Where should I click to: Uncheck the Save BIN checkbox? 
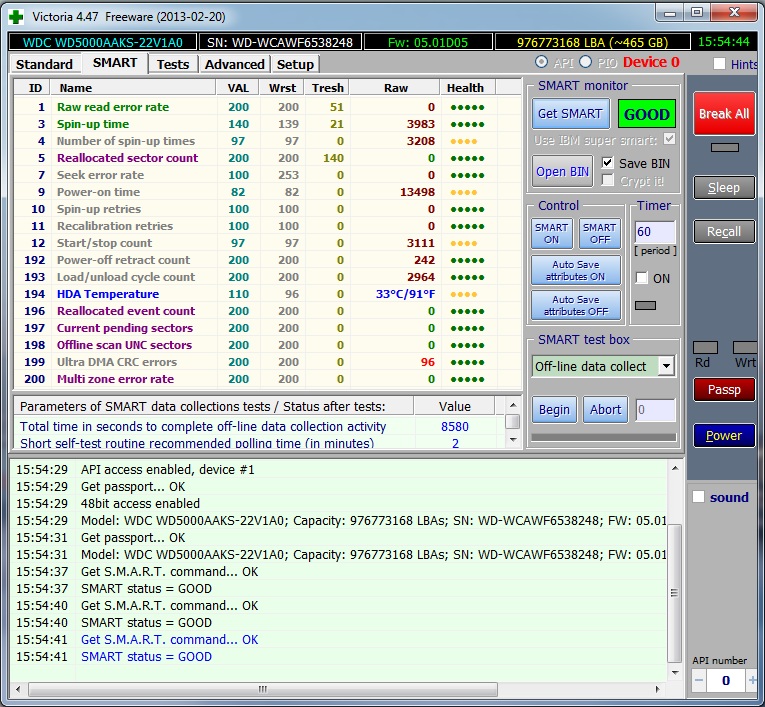coord(607,162)
